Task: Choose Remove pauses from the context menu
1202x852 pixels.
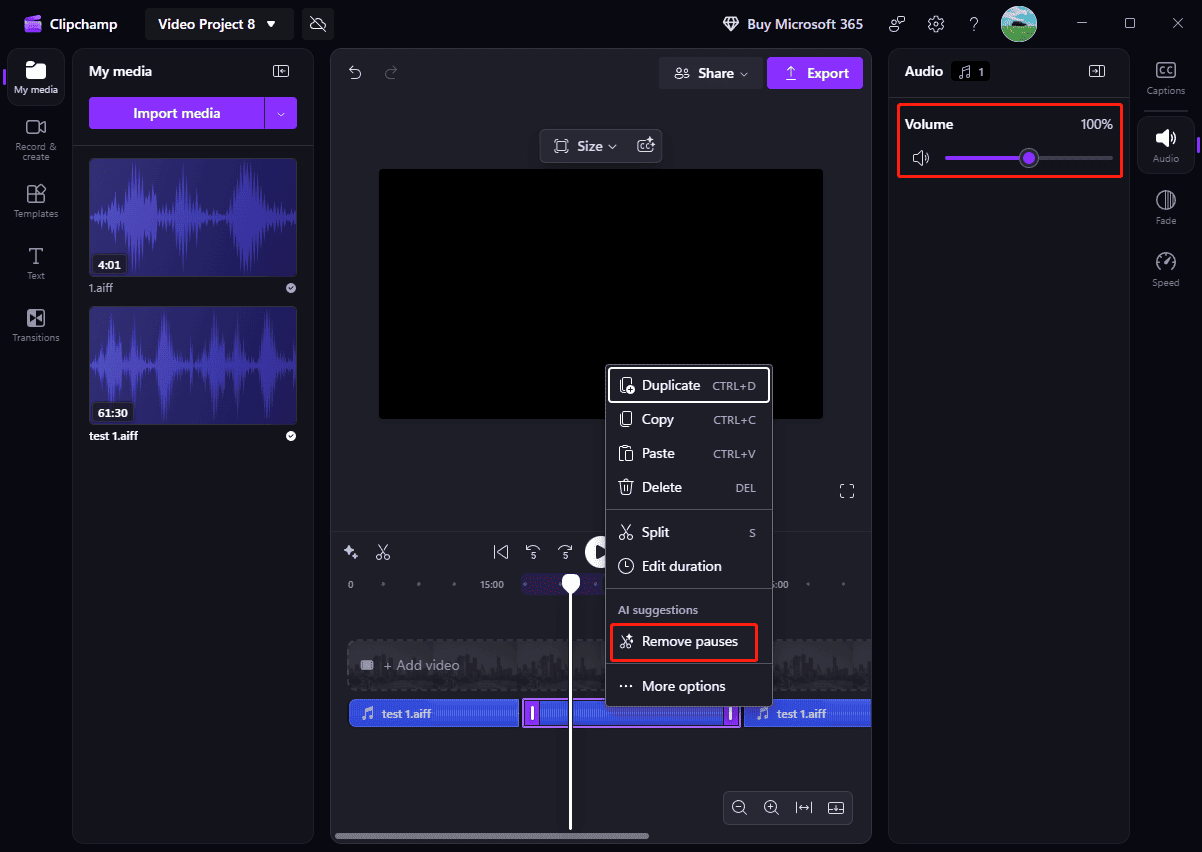Action: pyautogui.click(x=683, y=641)
